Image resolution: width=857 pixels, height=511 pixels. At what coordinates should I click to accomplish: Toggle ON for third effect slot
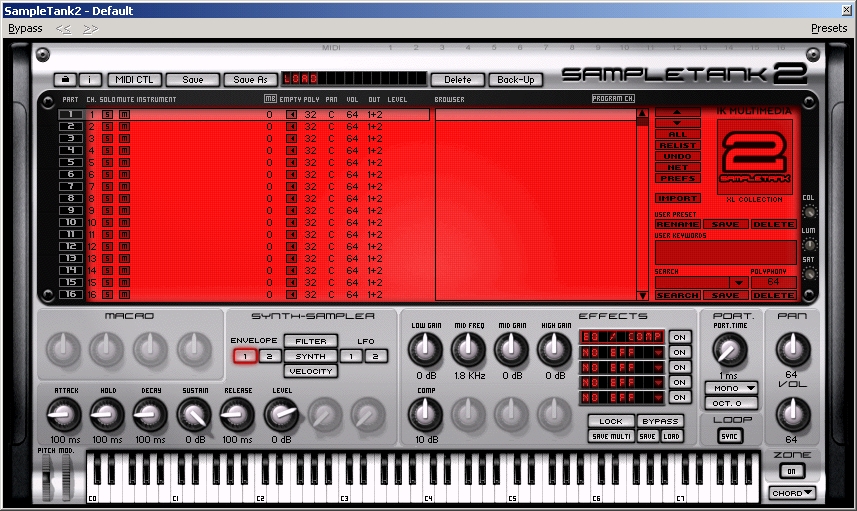click(679, 367)
